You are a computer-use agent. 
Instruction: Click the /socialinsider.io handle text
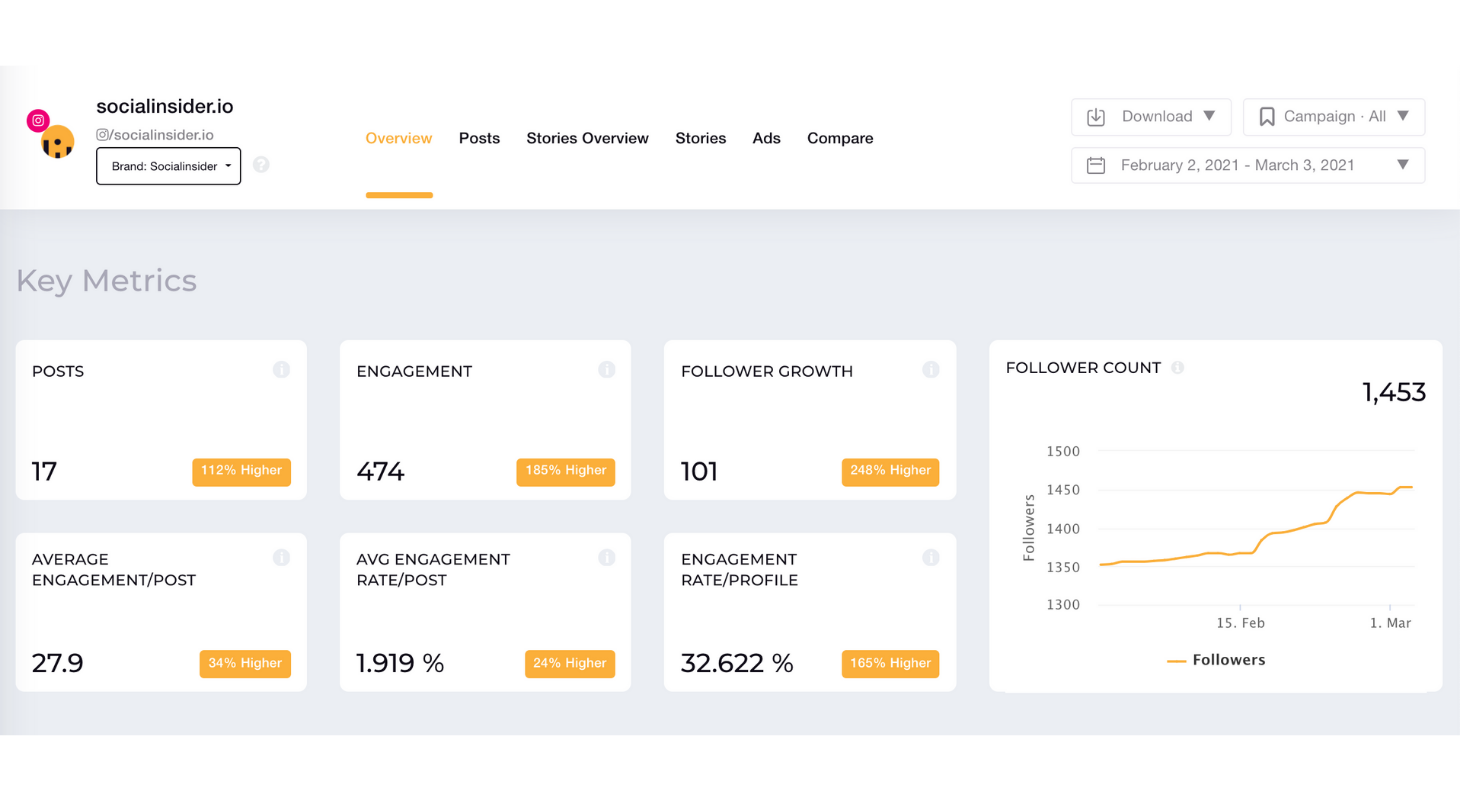point(160,134)
